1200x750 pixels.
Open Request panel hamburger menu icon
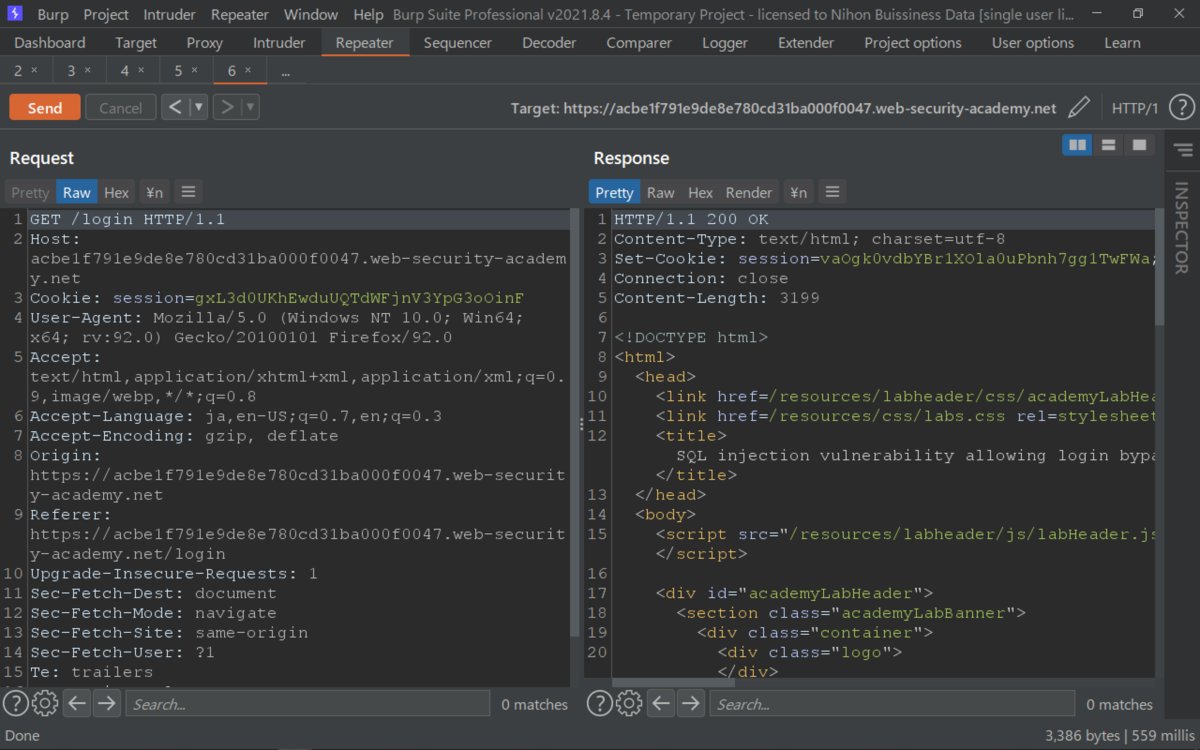(x=188, y=192)
